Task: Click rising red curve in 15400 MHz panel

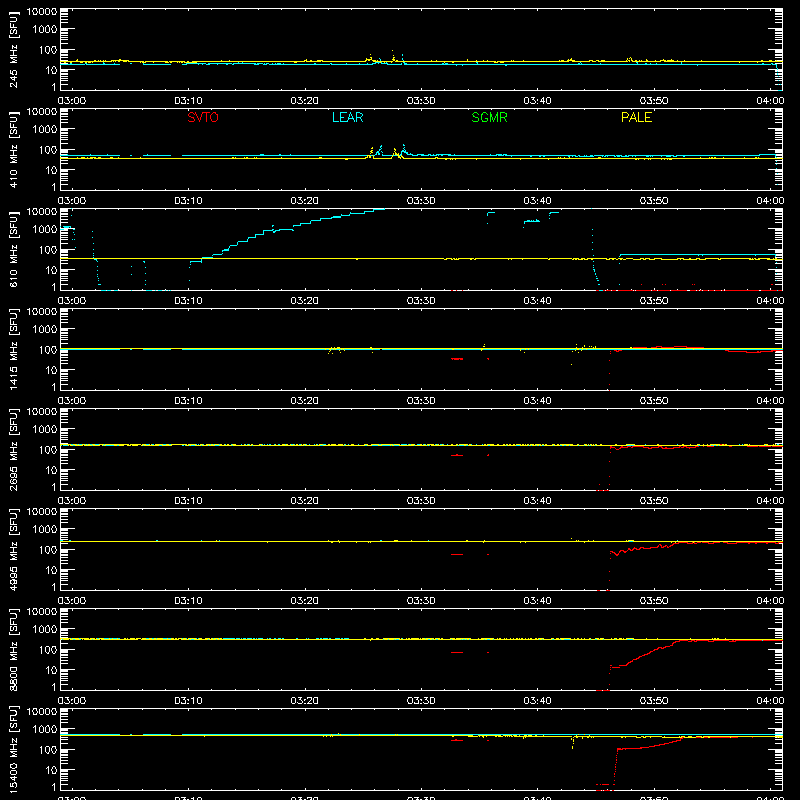Action: pos(648,746)
